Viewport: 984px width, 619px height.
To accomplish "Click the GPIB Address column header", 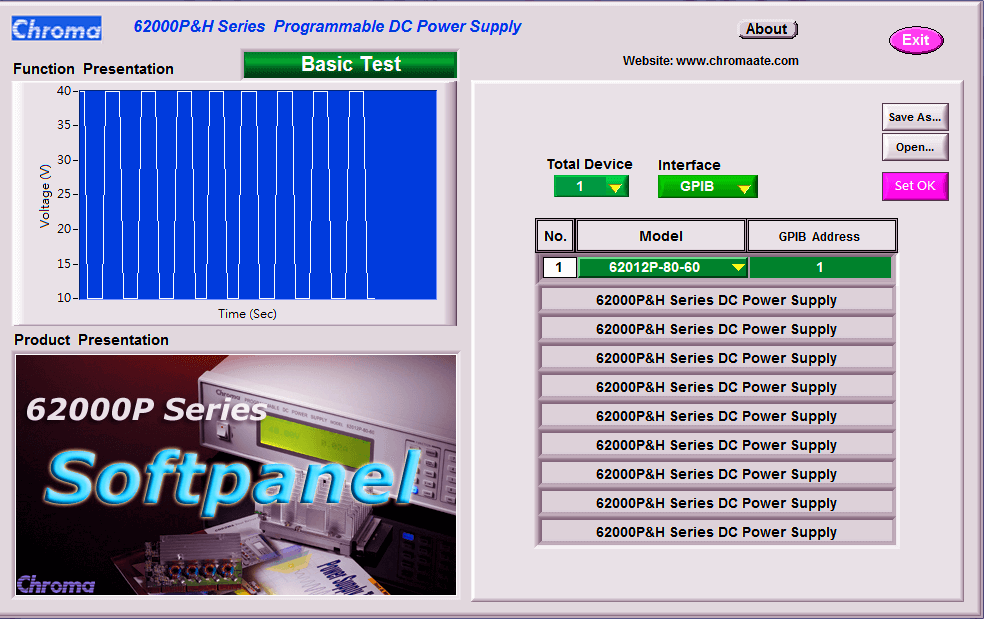I will (821, 237).
